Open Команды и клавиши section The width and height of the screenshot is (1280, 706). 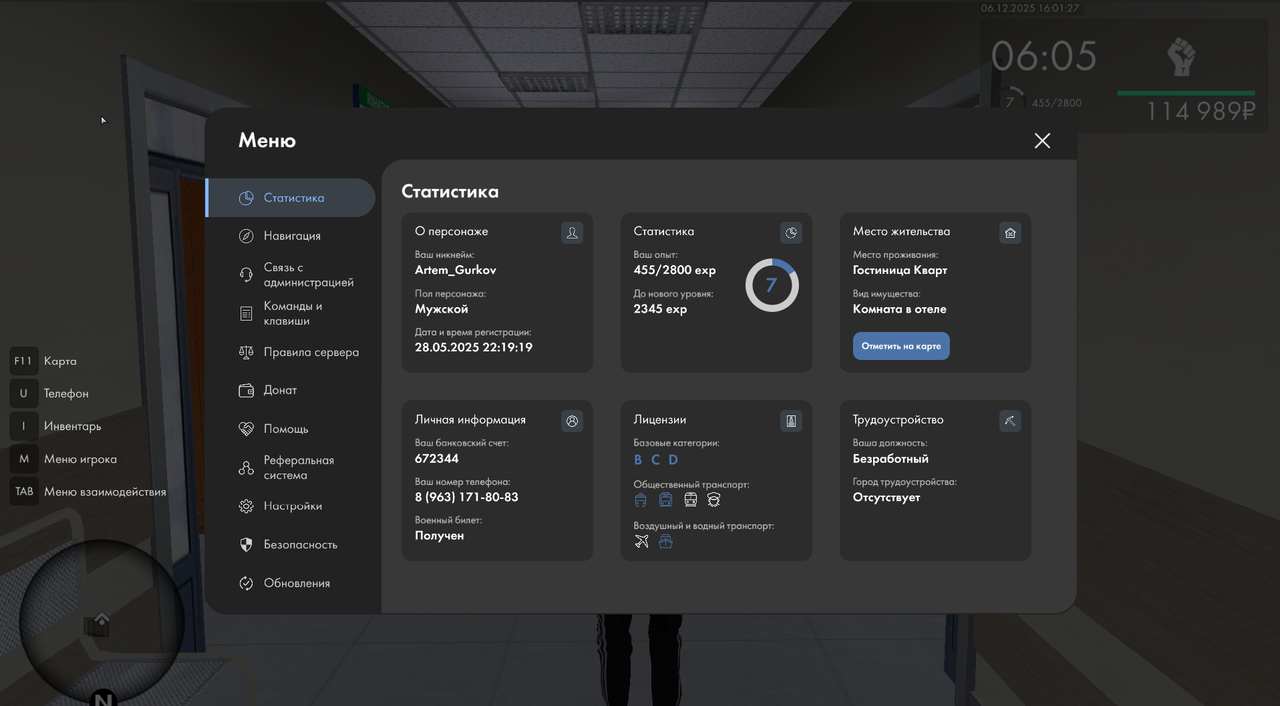(290, 314)
